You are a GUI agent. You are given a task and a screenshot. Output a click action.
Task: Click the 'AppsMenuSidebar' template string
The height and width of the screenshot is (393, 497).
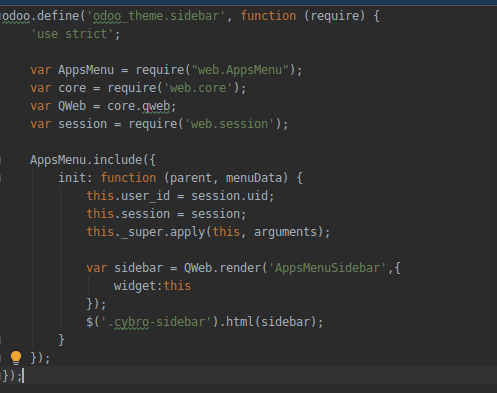327,268
